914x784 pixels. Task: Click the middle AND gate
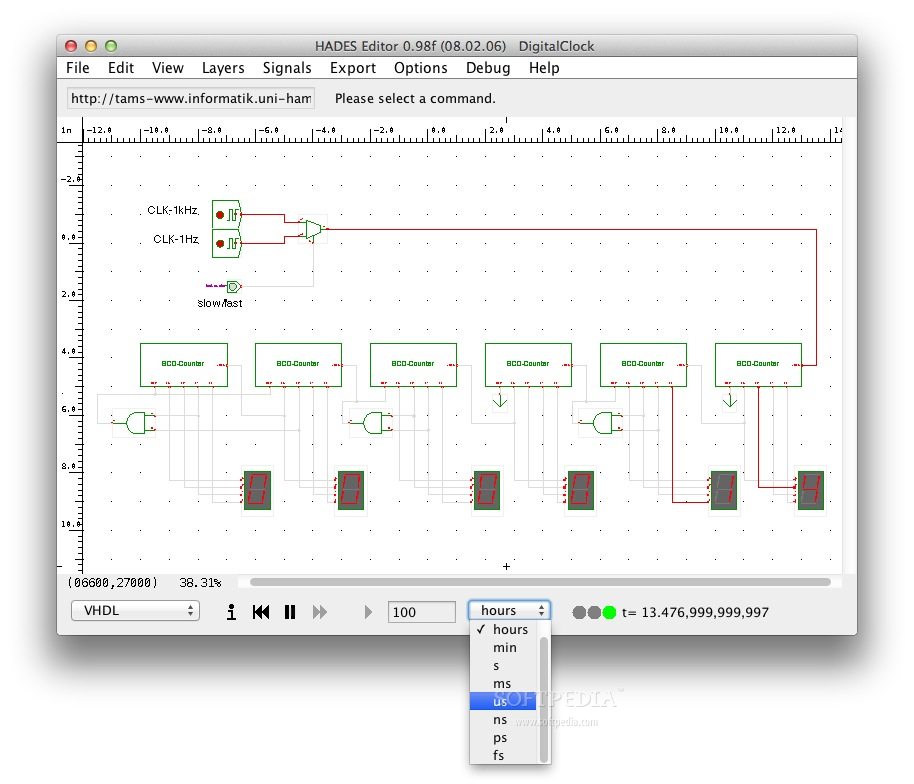pyautogui.click(x=372, y=423)
